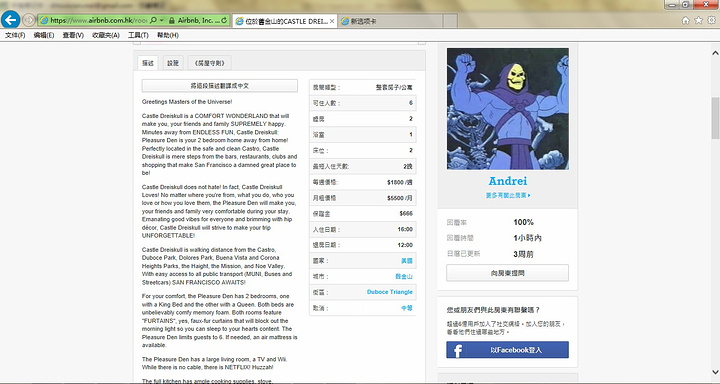The width and height of the screenshot is (720, 384).
Task: Click the $1800 weekly price value
Action: 400,182
